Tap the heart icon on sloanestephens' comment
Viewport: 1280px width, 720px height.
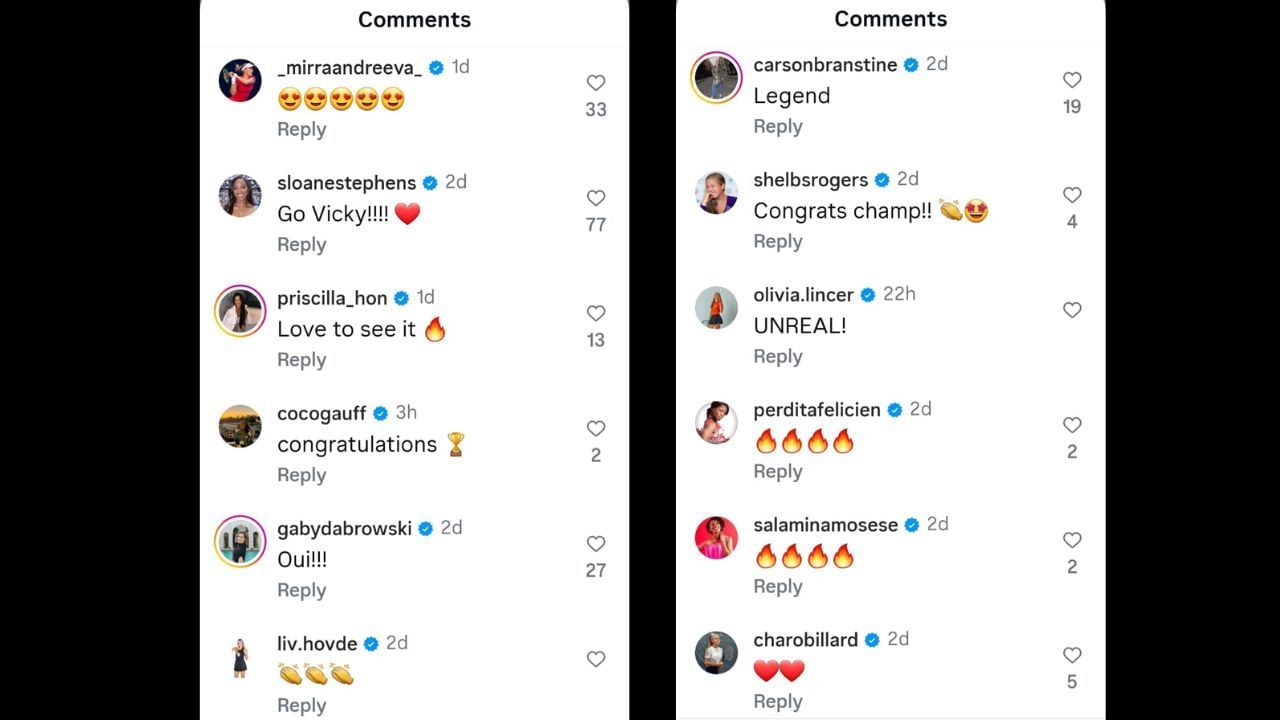[x=596, y=198]
